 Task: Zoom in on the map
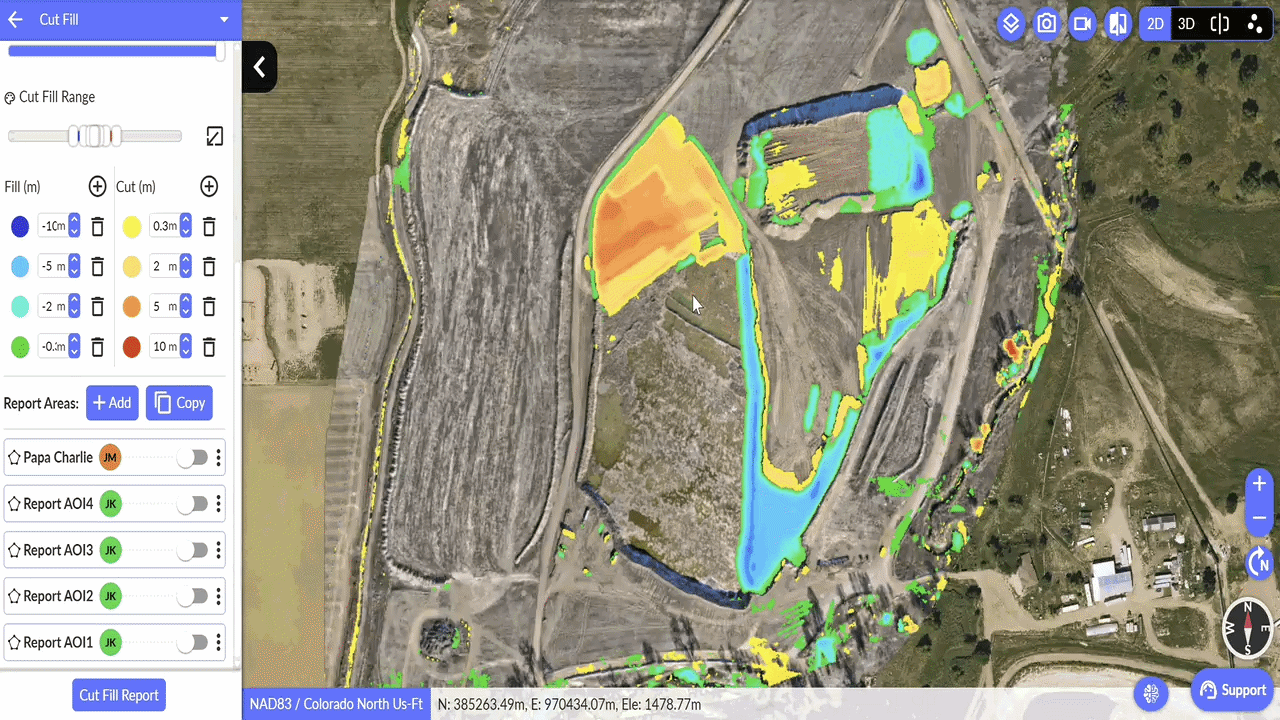tap(1259, 484)
